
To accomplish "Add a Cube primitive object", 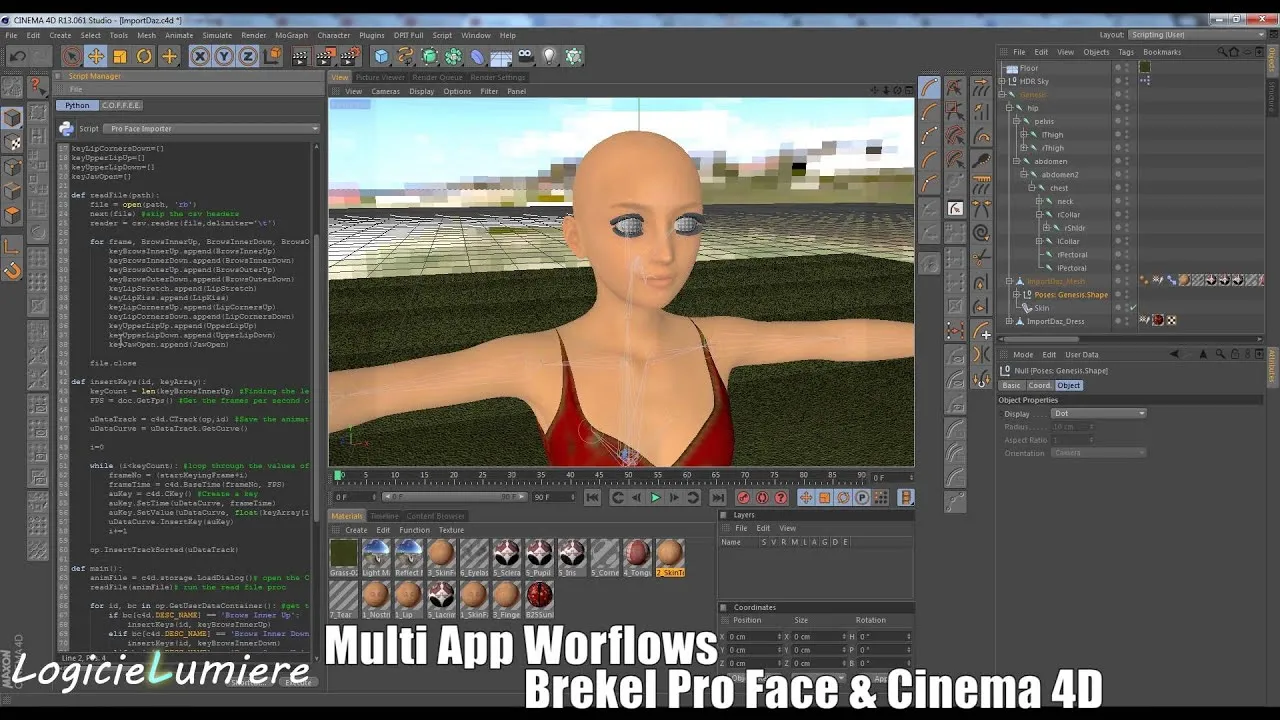I will pyautogui.click(x=382, y=57).
